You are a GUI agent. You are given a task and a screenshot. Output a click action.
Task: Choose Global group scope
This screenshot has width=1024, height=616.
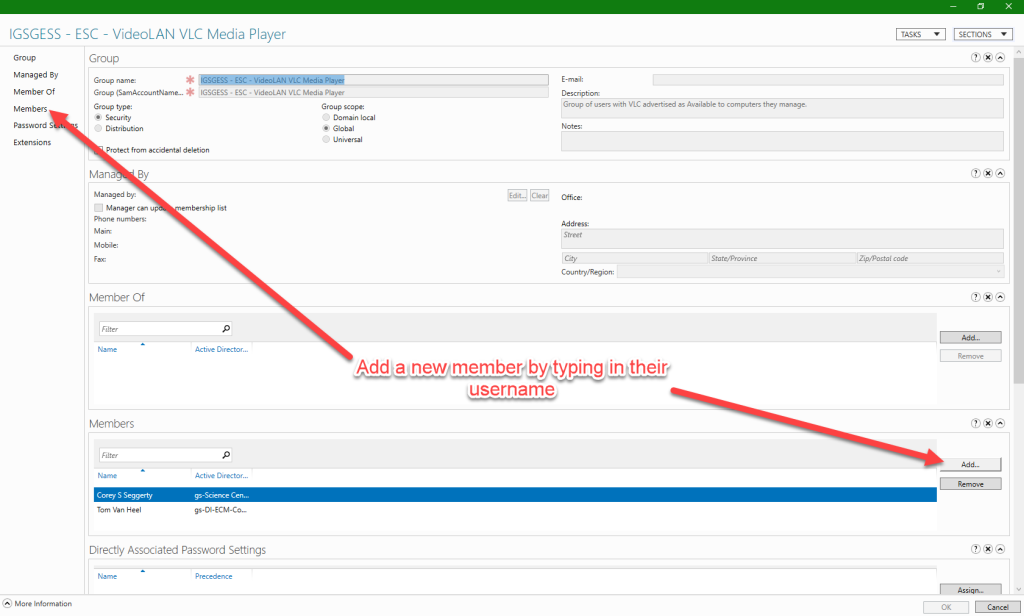(x=326, y=129)
